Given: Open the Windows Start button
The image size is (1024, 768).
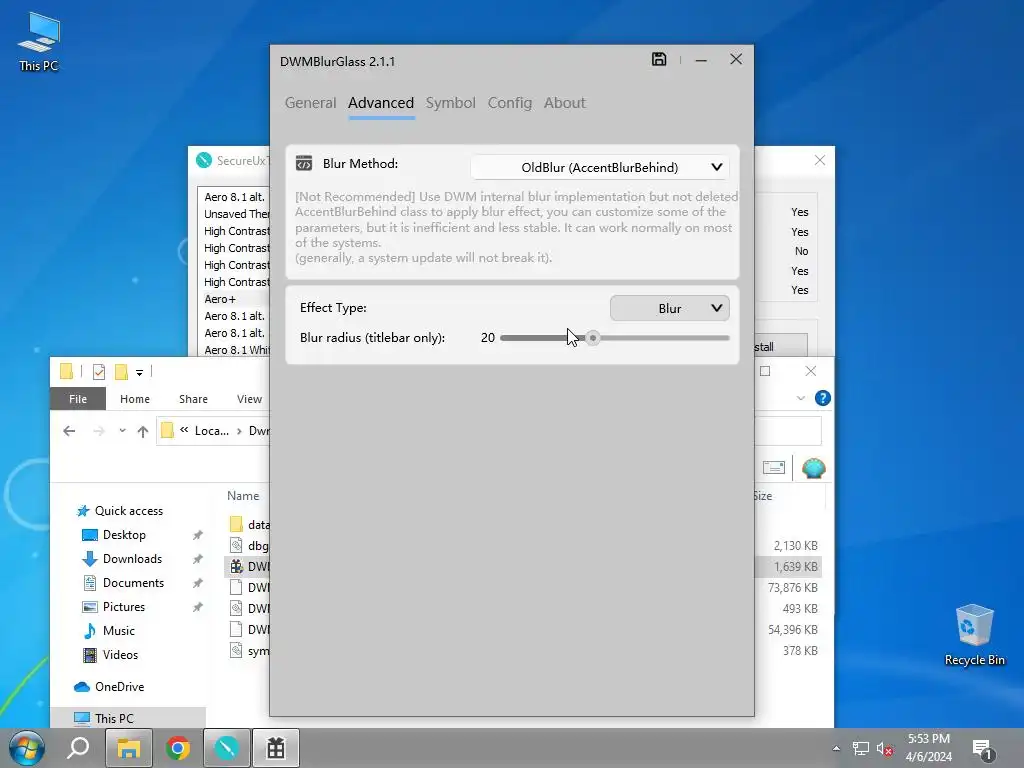Looking at the screenshot, I should coord(27,748).
